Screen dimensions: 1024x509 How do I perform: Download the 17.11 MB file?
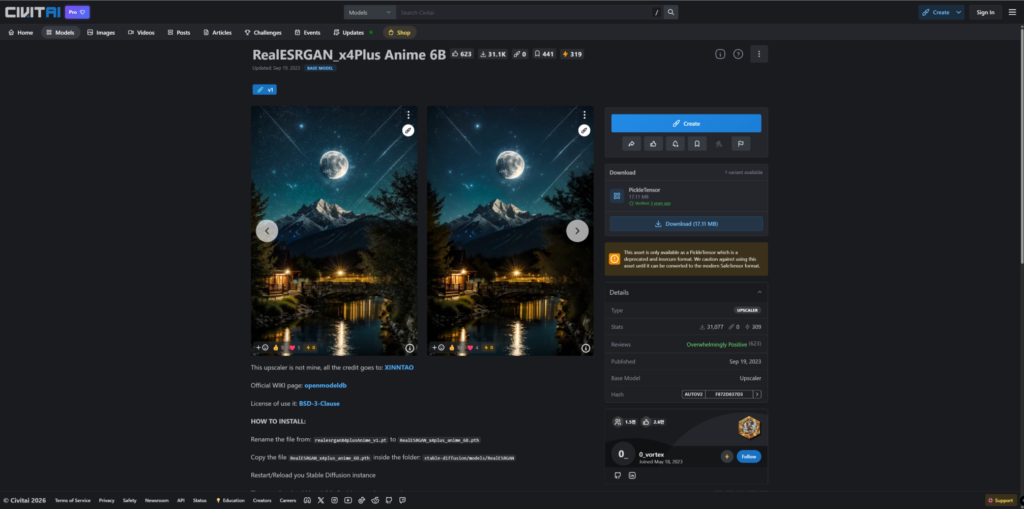click(686, 223)
